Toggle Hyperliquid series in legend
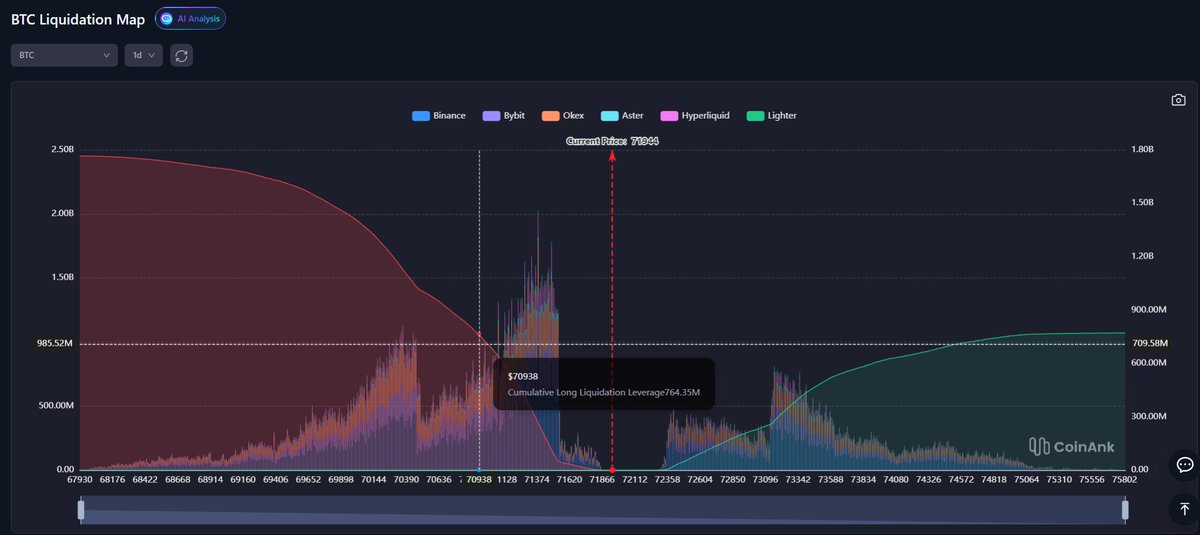This screenshot has height=535, width=1200. [695, 116]
